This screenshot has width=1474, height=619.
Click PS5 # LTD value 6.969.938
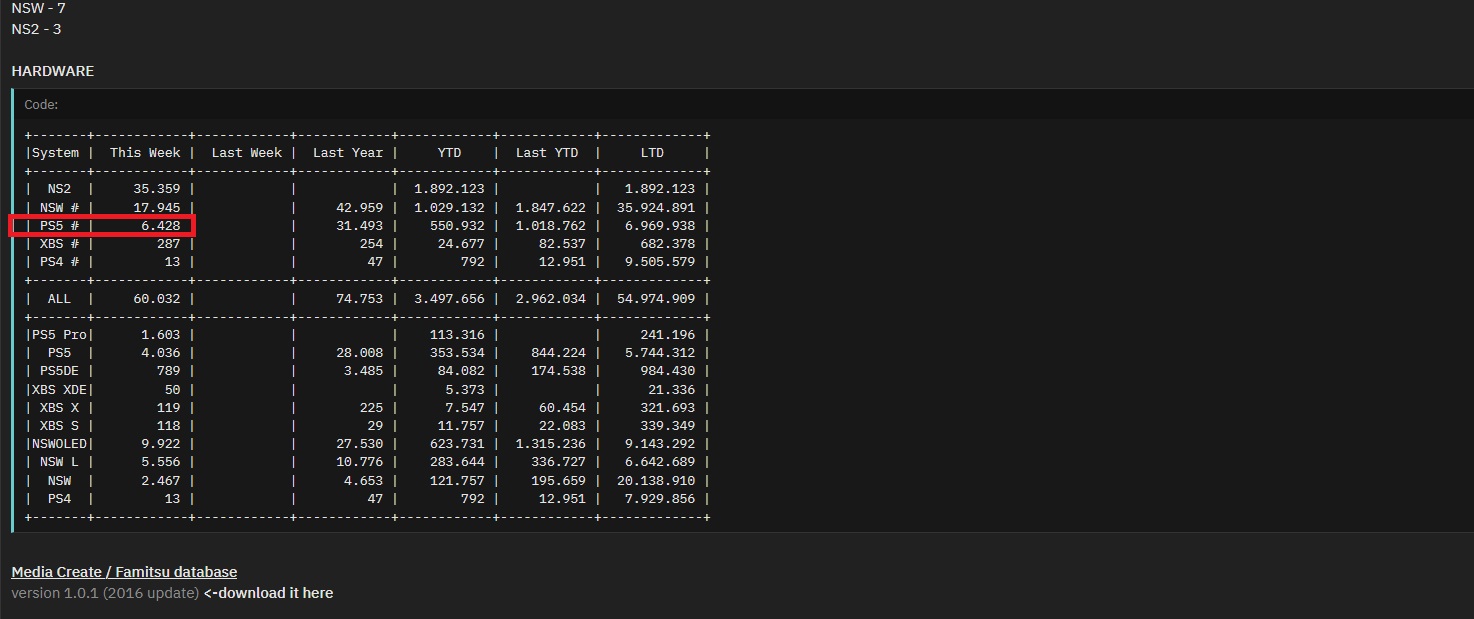point(659,226)
